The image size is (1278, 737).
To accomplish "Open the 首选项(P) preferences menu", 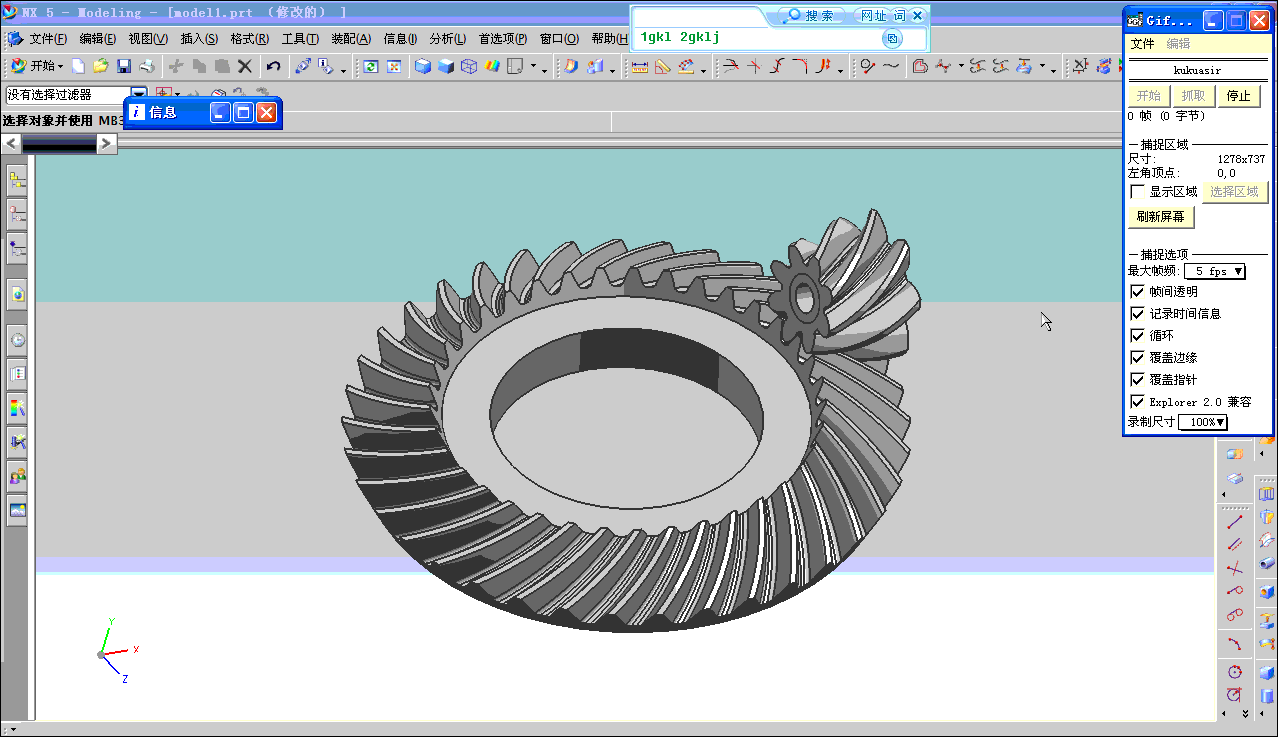I will 503,39.
